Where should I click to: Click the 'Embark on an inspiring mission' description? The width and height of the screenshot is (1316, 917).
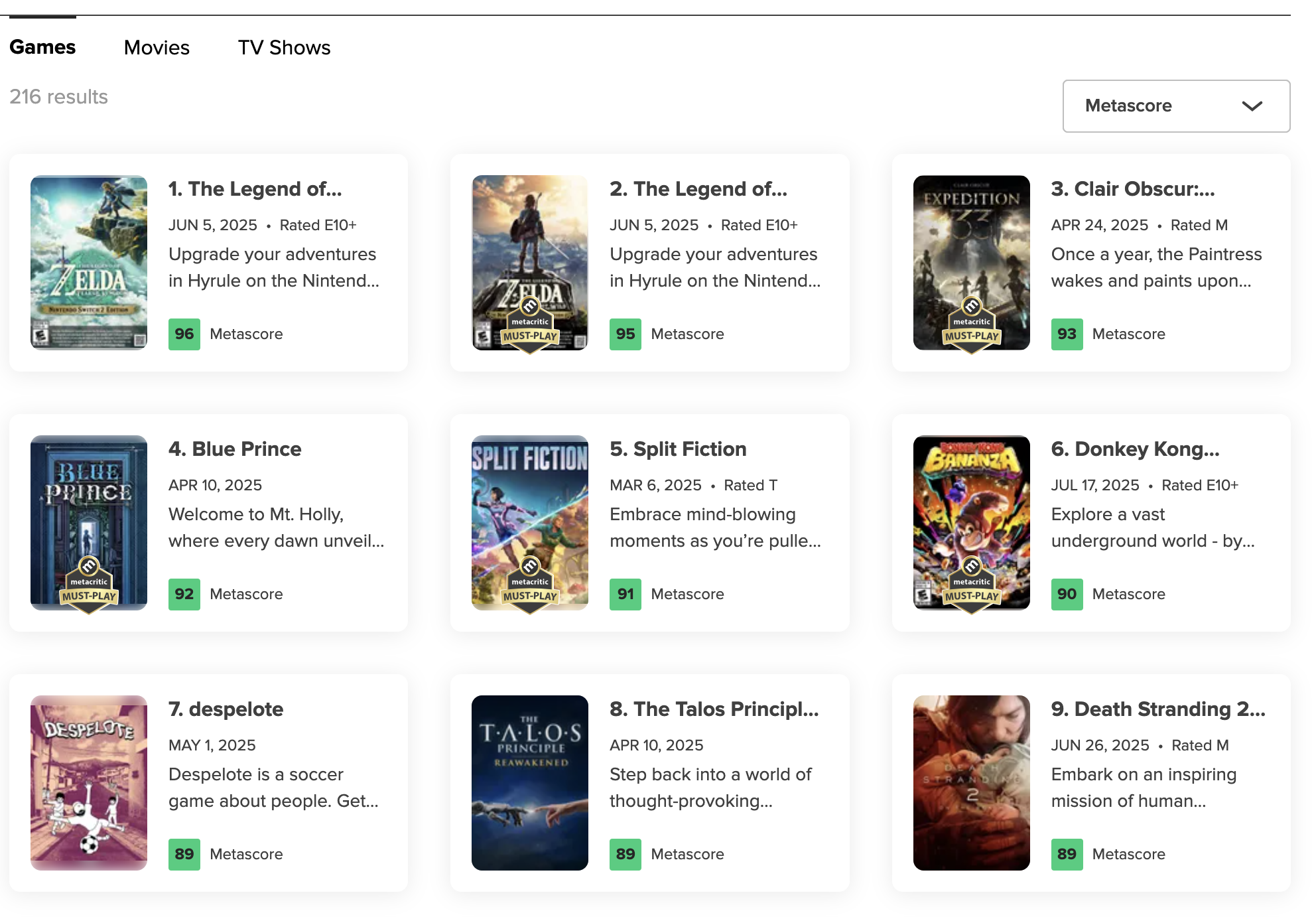(x=1144, y=788)
